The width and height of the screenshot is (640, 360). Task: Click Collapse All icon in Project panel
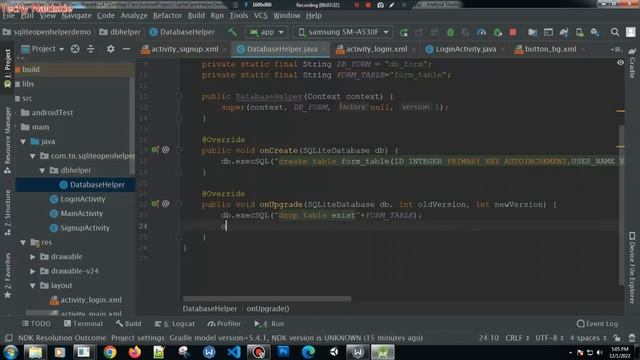[91, 49]
